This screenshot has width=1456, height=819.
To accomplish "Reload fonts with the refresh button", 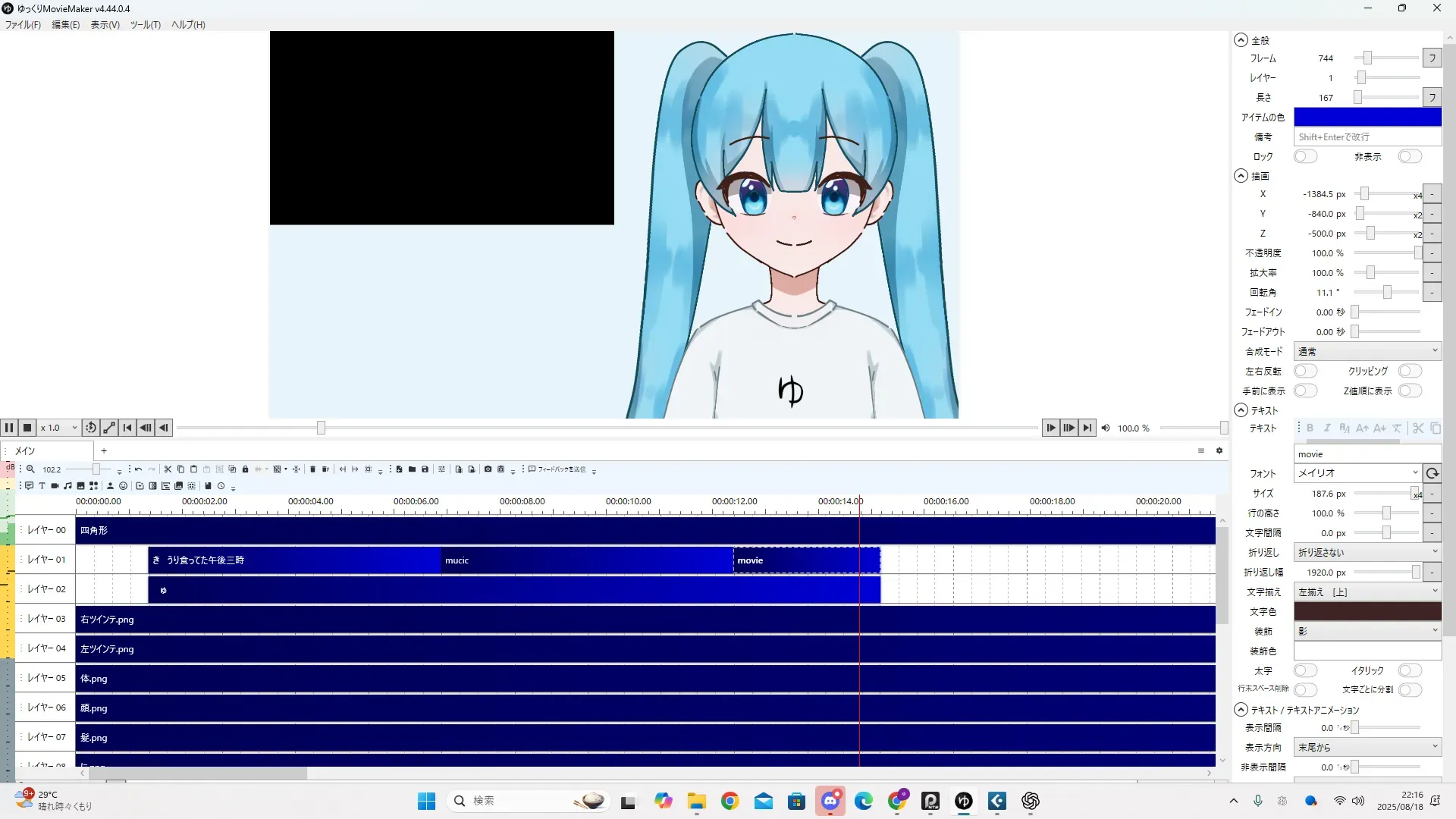I will tap(1432, 473).
